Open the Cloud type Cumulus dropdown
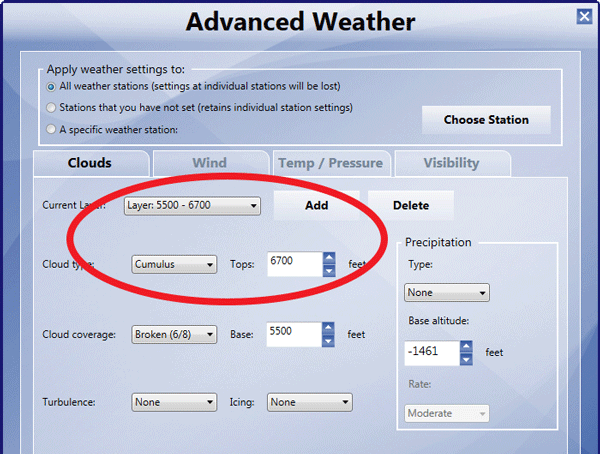Viewport: 600px width, 454px height. [x=174, y=264]
